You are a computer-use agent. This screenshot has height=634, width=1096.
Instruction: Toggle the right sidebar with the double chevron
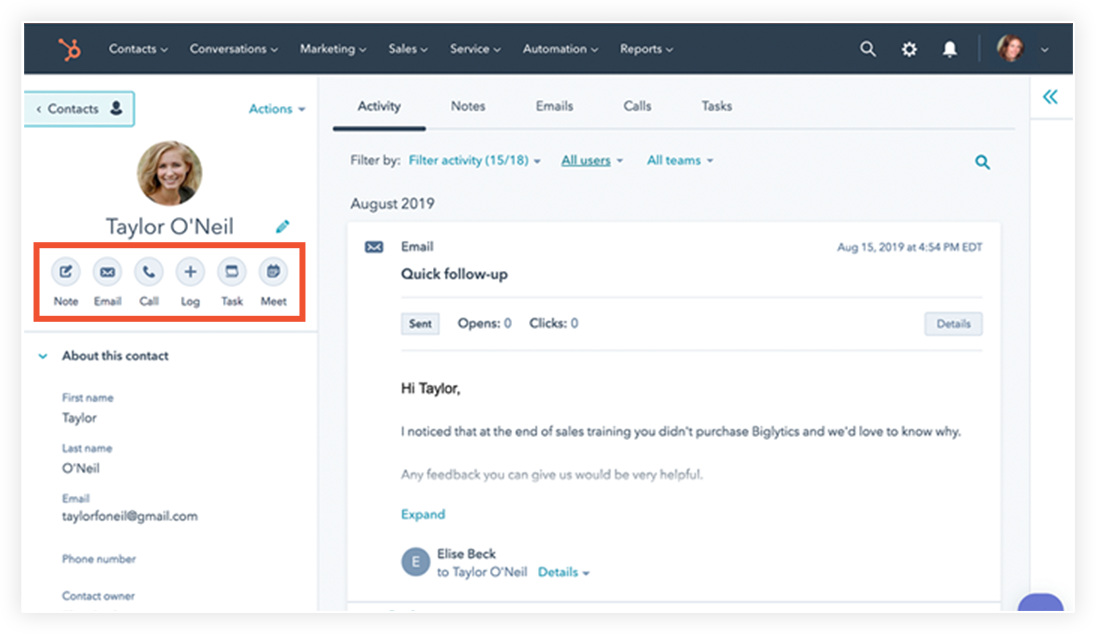coord(1050,97)
